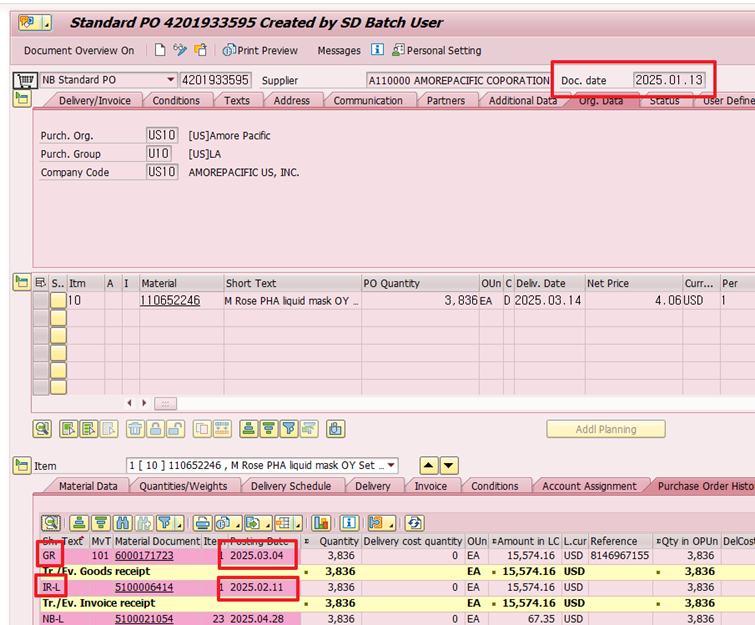The width and height of the screenshot is (755, 625).
Task: Click the clipboard attachment icon in item overview toolbar
Action: (336, 429)
